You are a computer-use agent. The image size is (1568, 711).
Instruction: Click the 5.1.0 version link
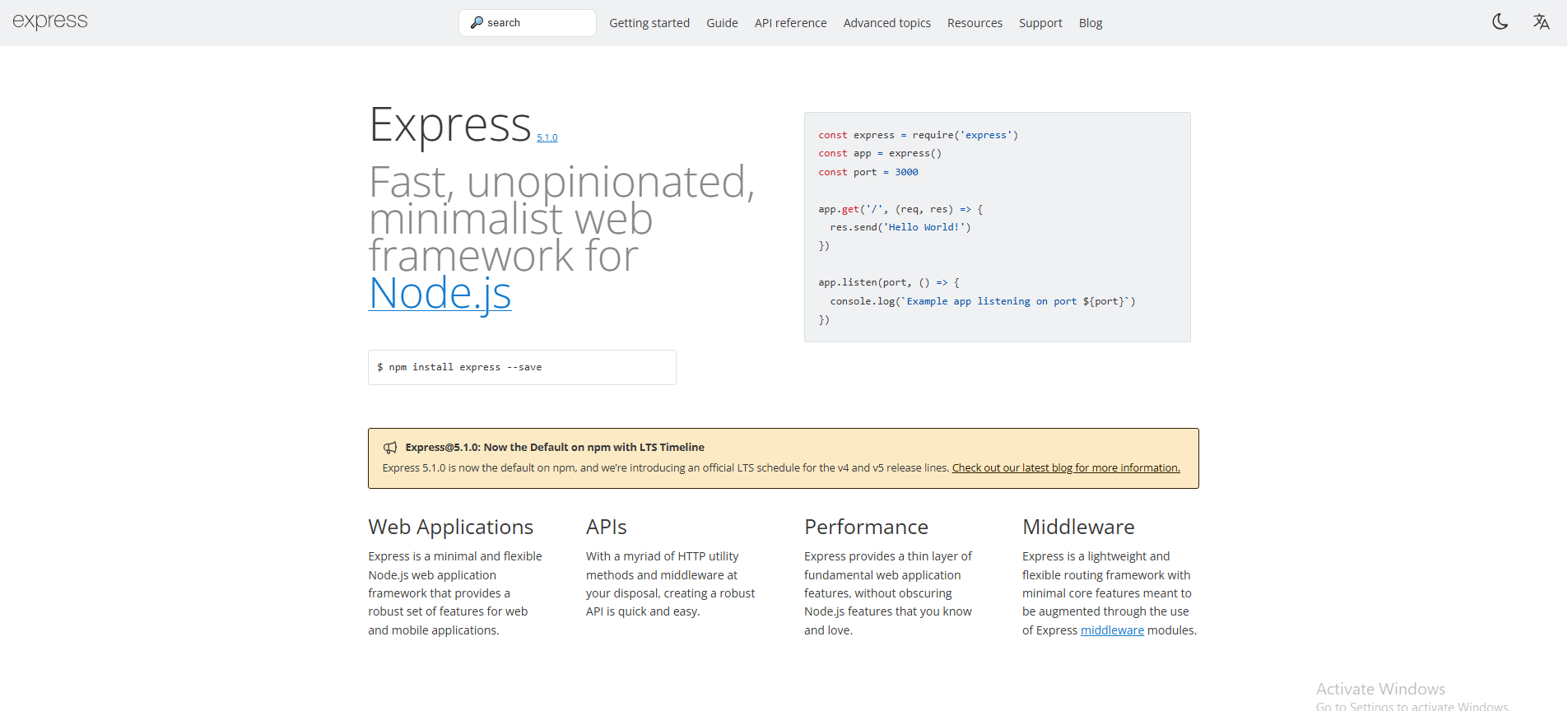tap(547, 137)
